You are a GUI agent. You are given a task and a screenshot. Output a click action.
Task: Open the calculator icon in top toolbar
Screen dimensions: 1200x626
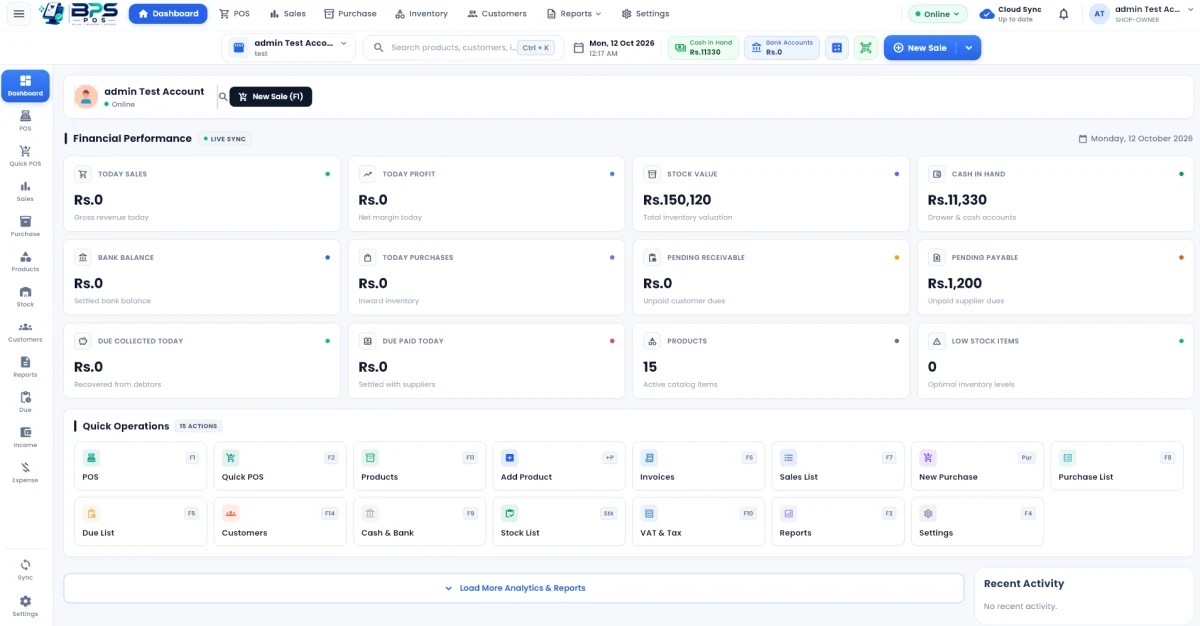coord(837,48)
